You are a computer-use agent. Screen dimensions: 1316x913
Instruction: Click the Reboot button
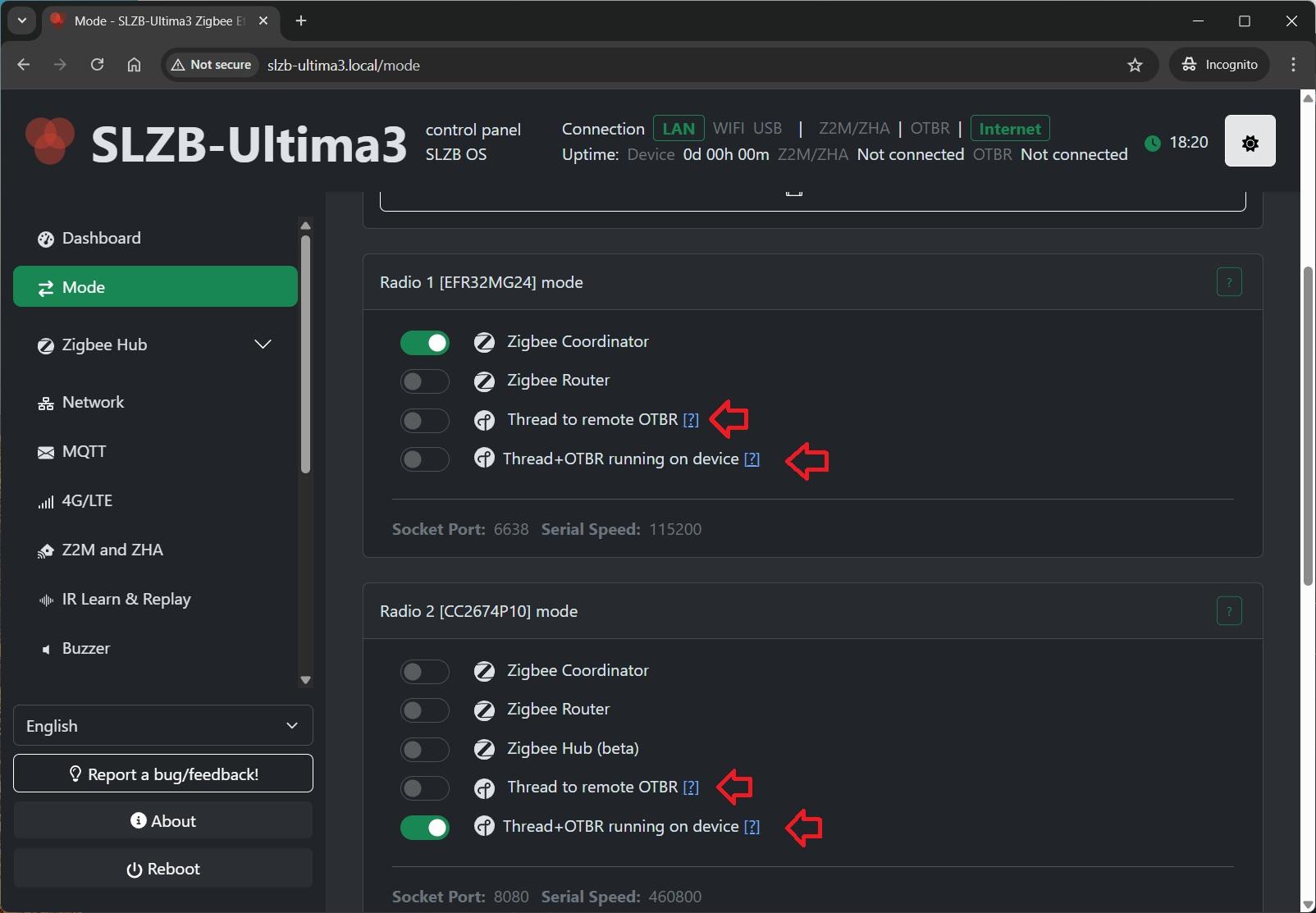[162, 869]
